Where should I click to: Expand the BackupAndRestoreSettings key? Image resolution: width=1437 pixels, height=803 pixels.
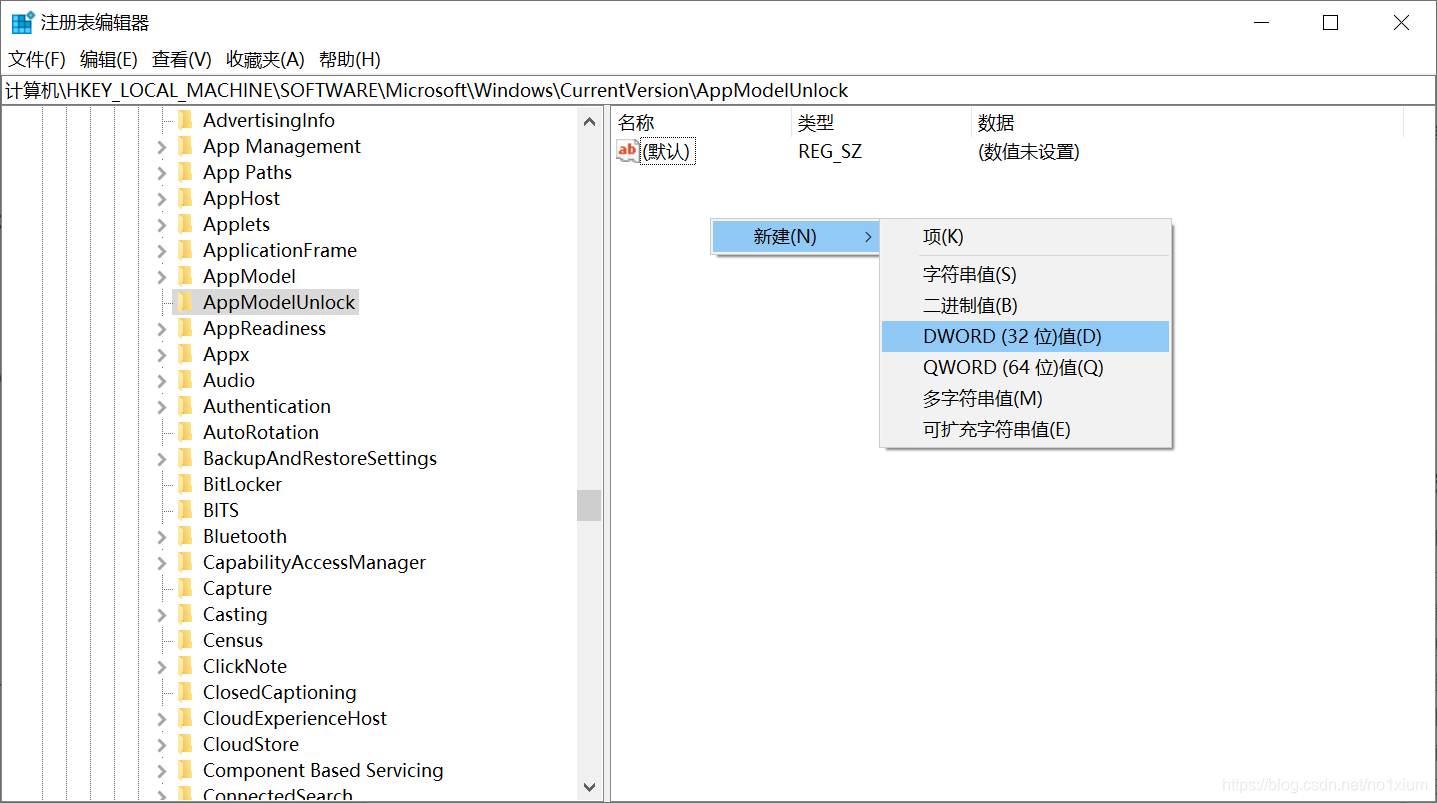click(162, 459)
